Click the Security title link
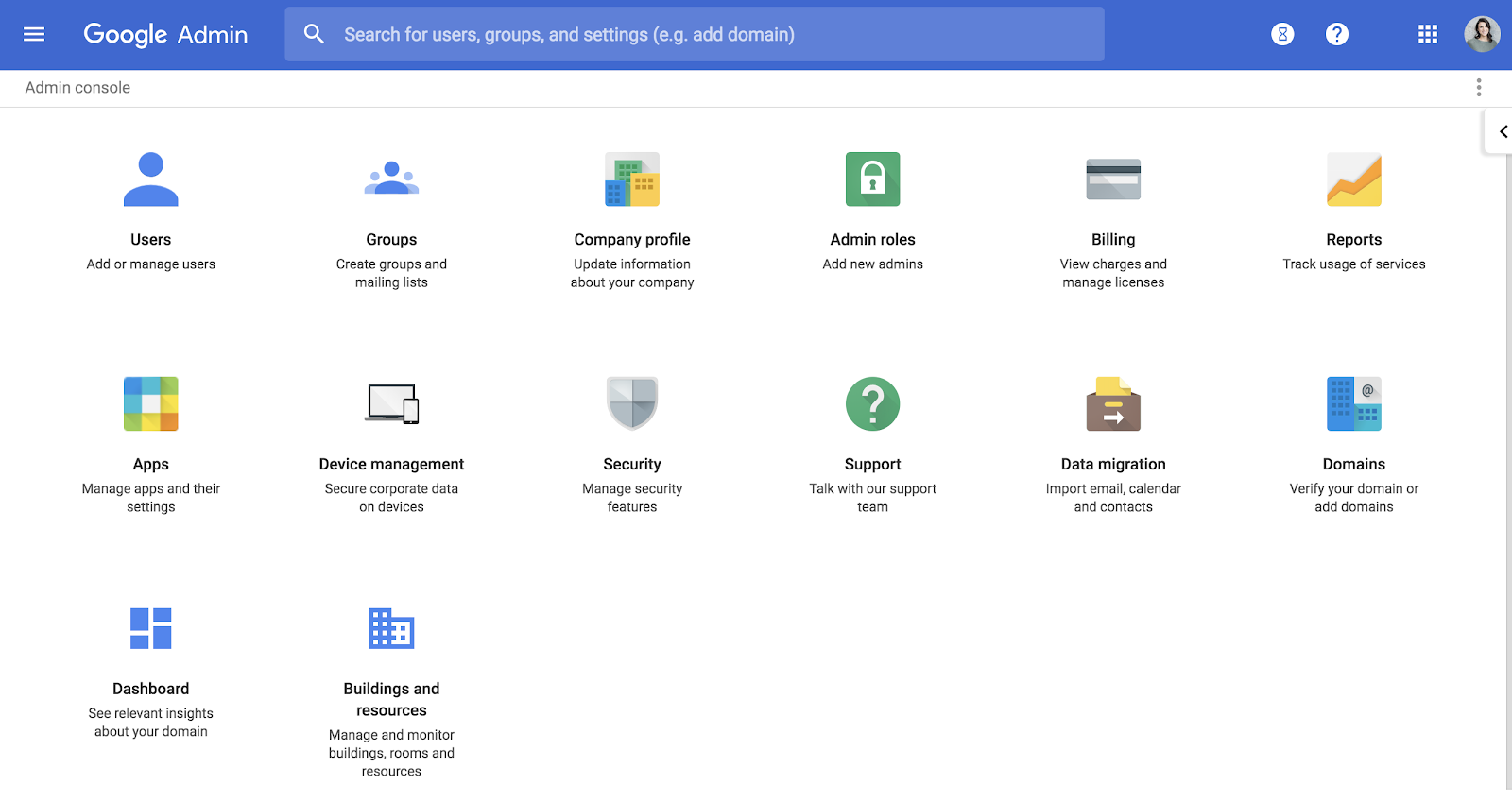 632,465
